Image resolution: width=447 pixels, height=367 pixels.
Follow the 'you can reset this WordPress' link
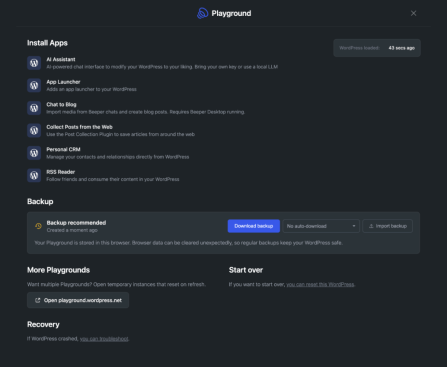(x=320, y=284)
